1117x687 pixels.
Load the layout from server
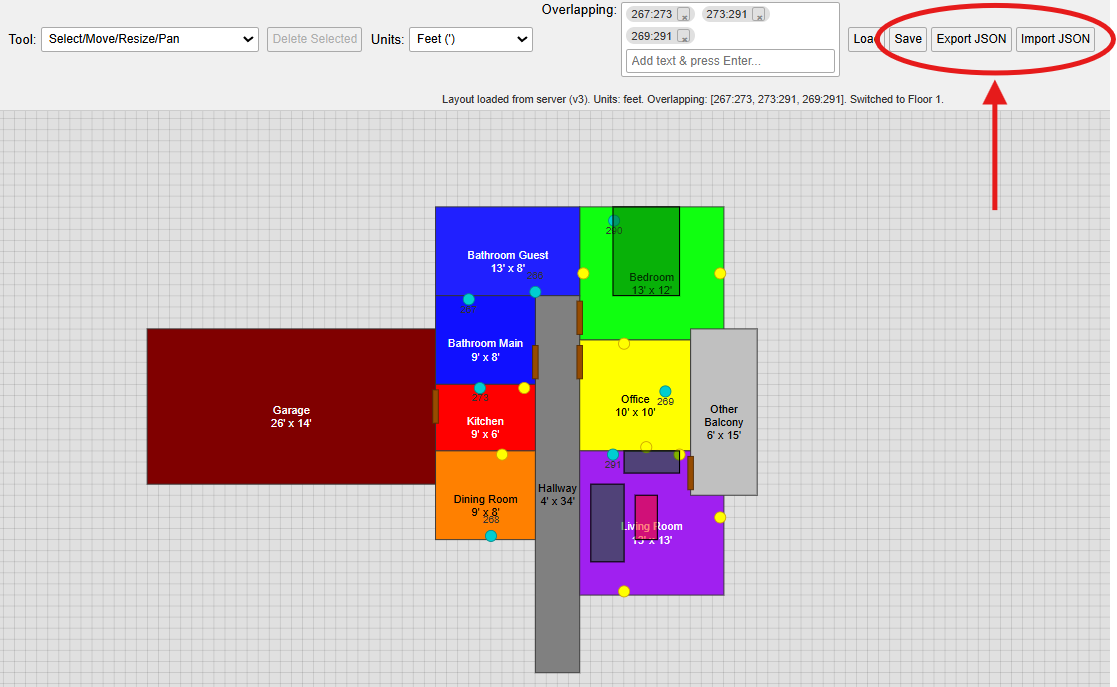[x=863, y=39]
